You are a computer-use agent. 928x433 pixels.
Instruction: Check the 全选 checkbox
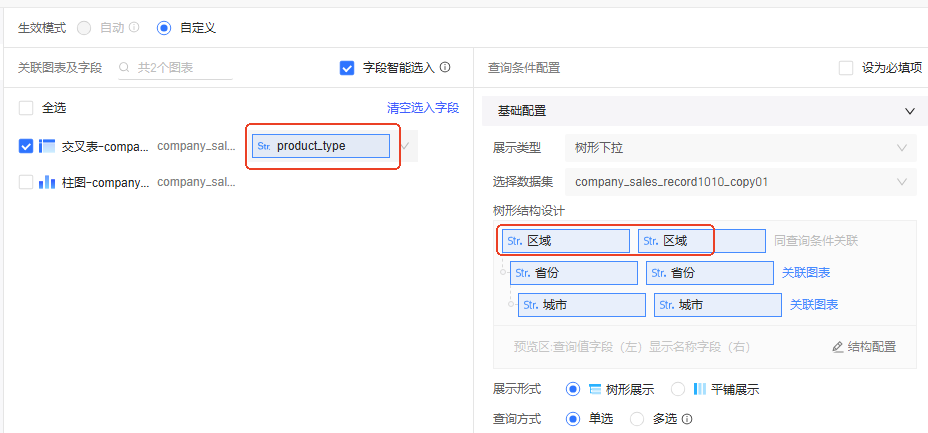[26, 107]
